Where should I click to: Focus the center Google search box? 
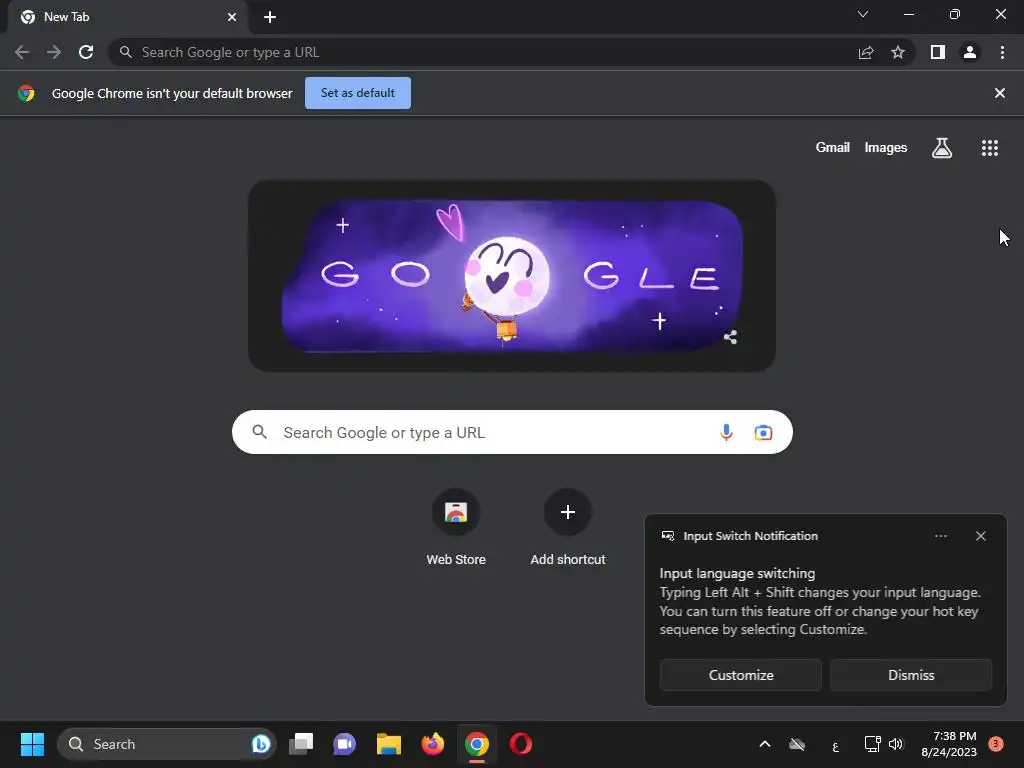[x=512, y=432]
